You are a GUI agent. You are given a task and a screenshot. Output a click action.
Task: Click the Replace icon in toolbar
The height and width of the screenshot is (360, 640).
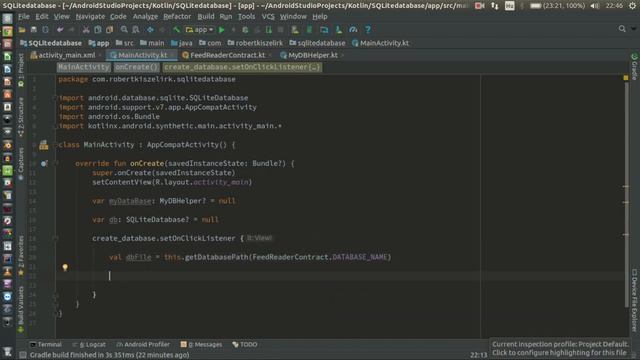136,30
